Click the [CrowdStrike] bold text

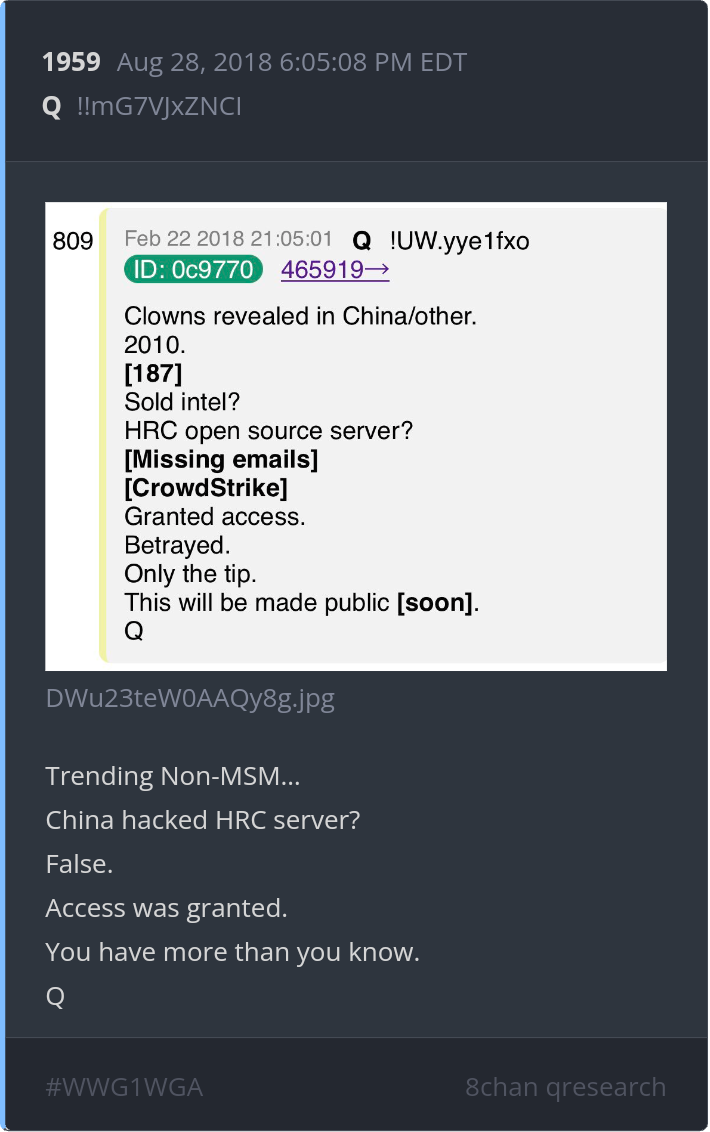tap(206, 488)
